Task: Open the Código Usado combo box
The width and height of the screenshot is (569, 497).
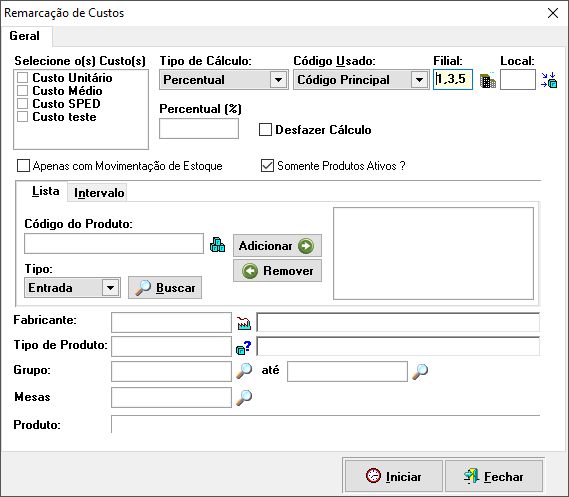Action: coord(419,80)
